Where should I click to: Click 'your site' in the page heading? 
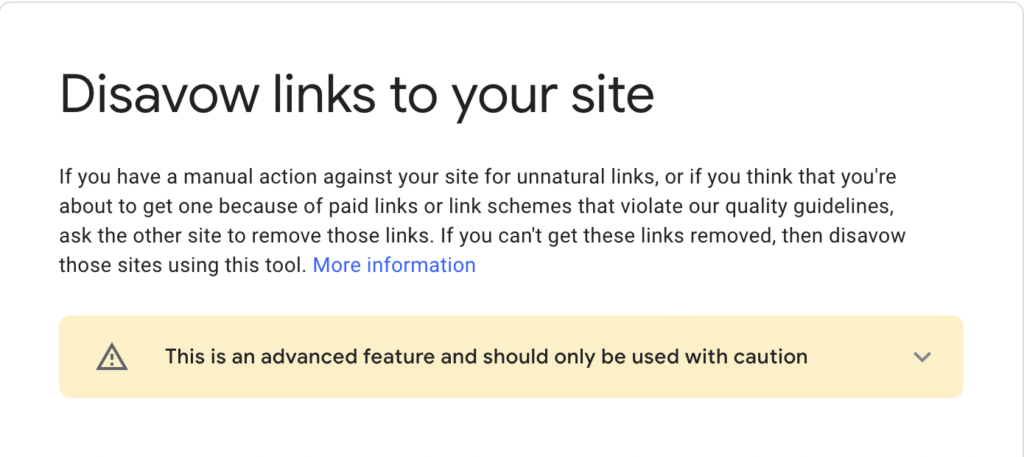[552, 99]
